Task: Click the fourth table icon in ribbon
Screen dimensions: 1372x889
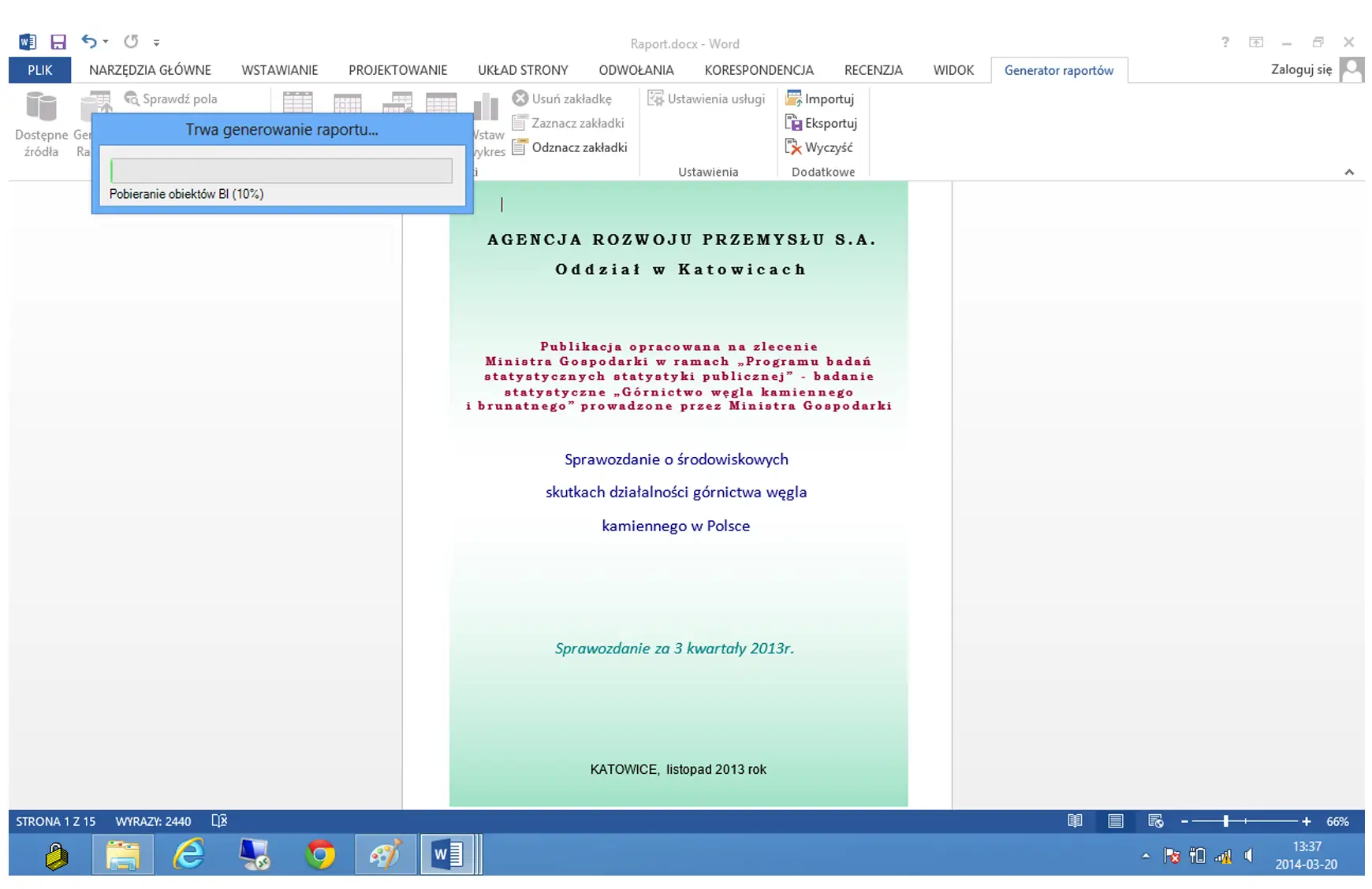Action: [x=442, y=103]
